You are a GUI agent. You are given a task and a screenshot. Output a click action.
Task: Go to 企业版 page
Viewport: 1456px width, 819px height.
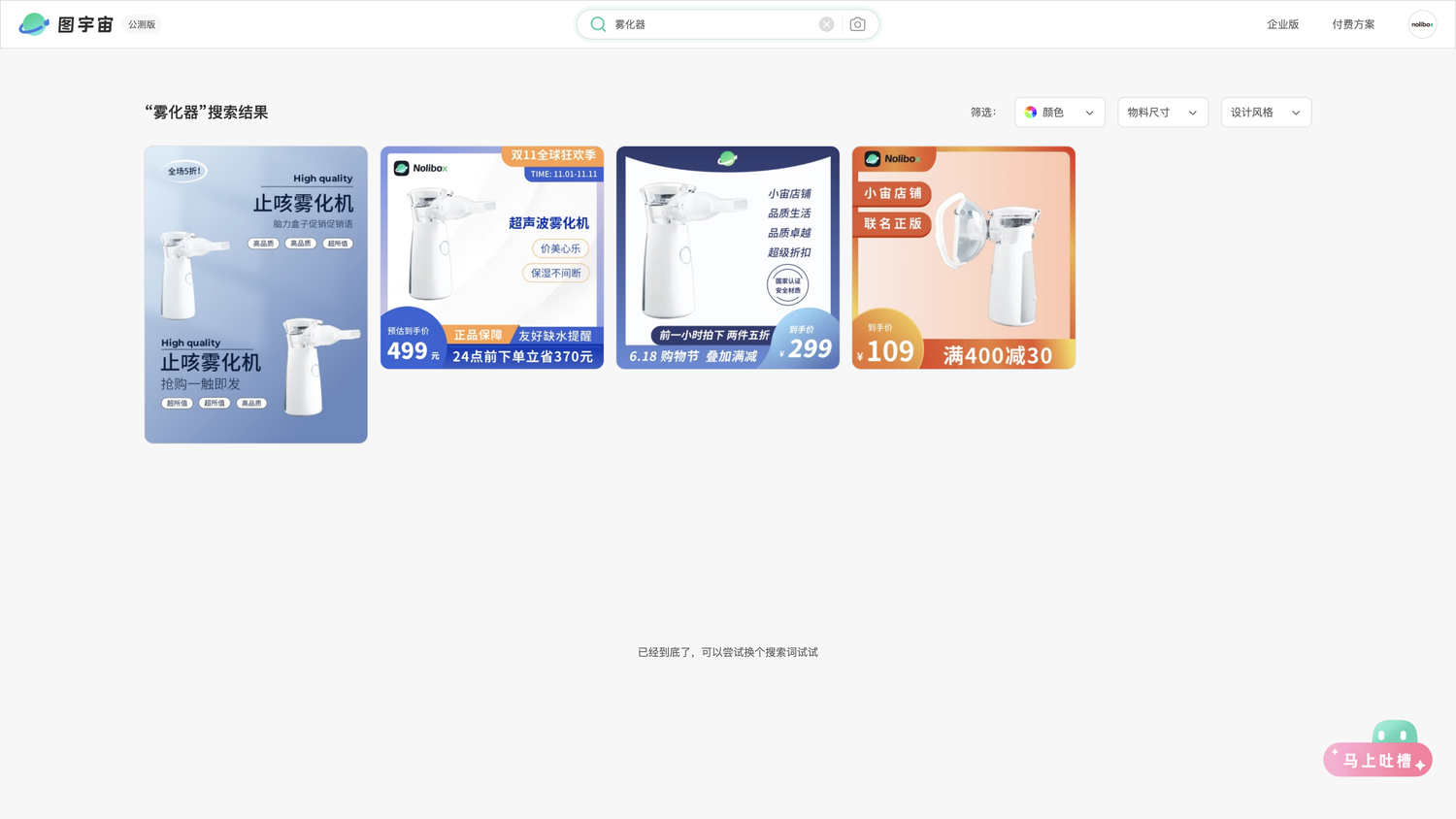click(x=1282, y=24)
